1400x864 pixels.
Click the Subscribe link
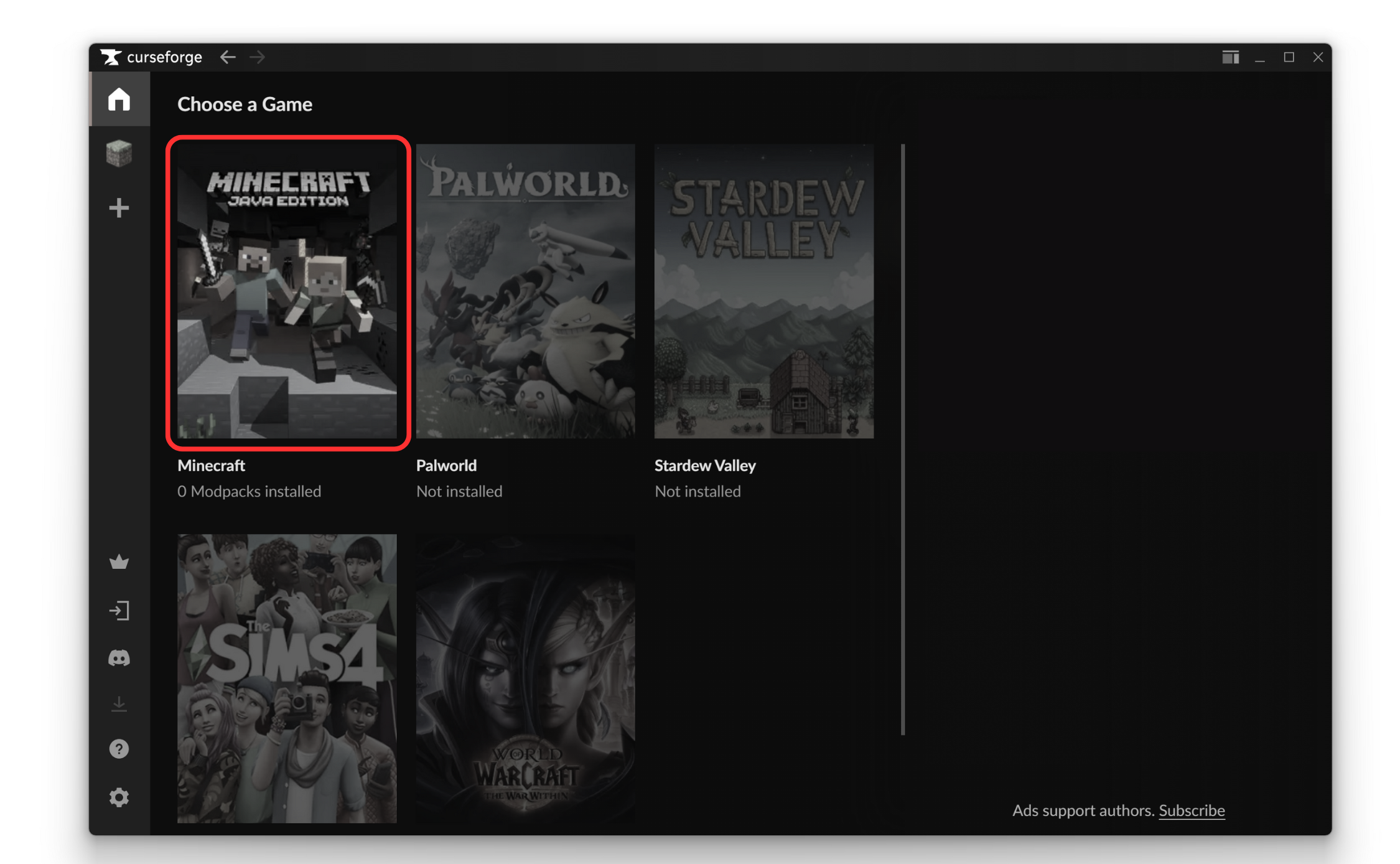pyautogui.click(x=1191, y=810)
